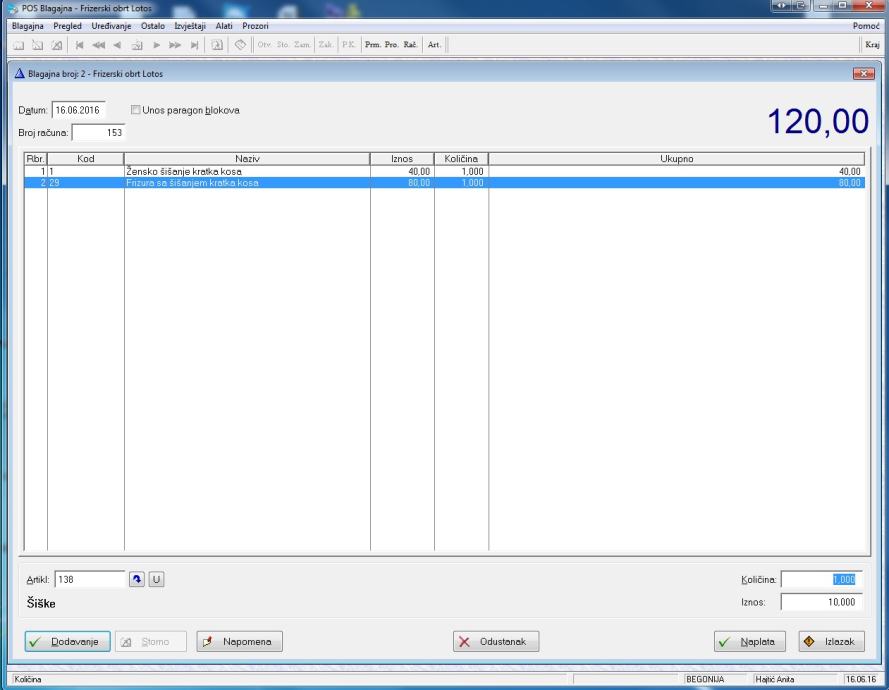
Task: Open the Ostalo menu
Action: coord(153,26)
